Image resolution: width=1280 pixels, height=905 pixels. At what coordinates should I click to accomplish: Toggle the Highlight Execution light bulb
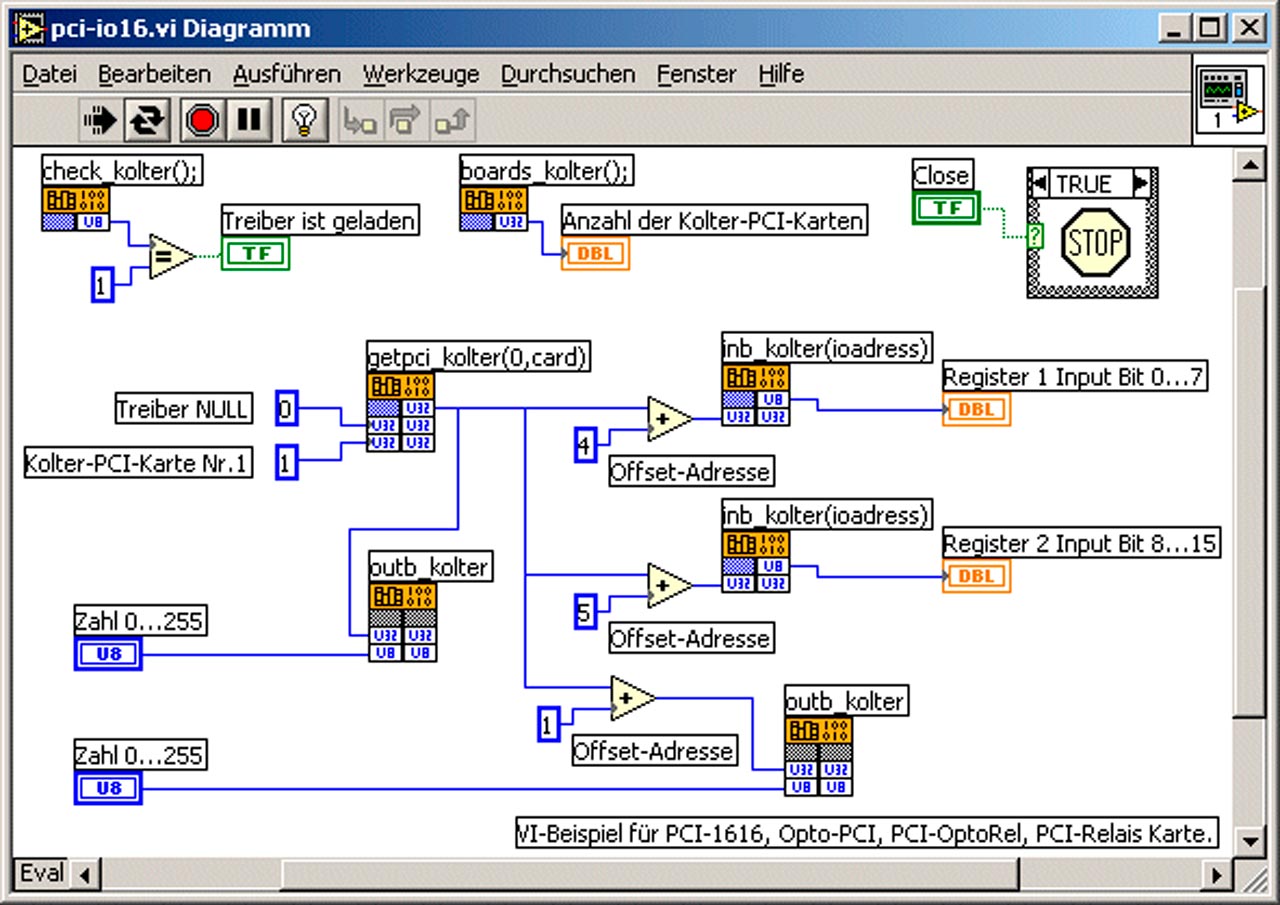click(x=302, y=121)
